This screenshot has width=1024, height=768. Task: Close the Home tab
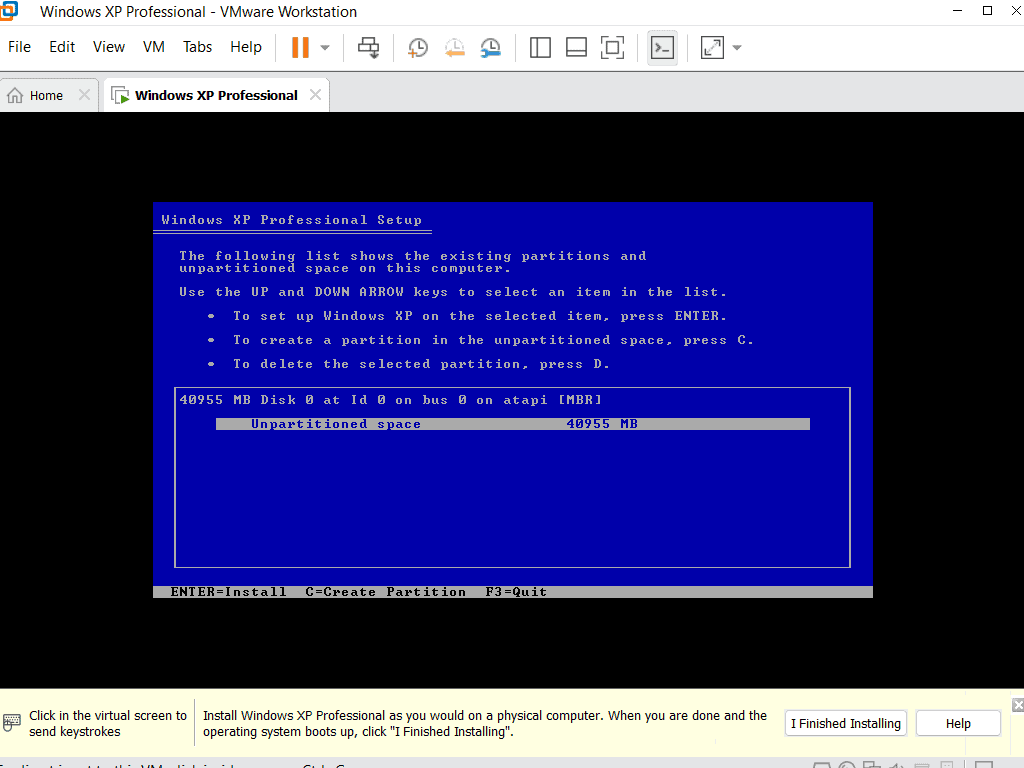[84, 95]
